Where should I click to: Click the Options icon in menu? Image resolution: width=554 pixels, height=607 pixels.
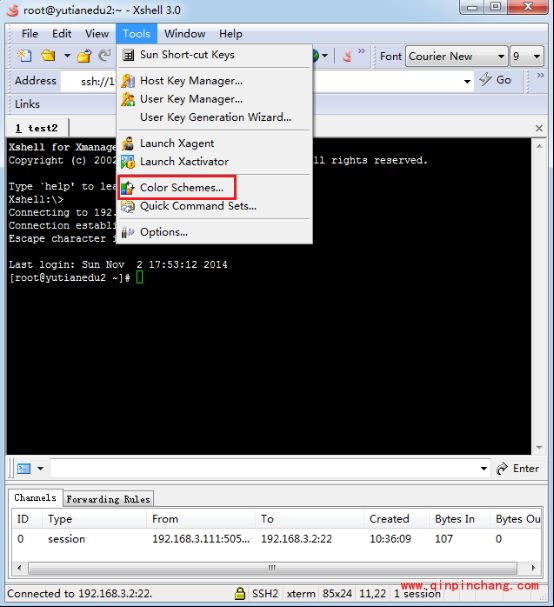click(x=128, y=232)
